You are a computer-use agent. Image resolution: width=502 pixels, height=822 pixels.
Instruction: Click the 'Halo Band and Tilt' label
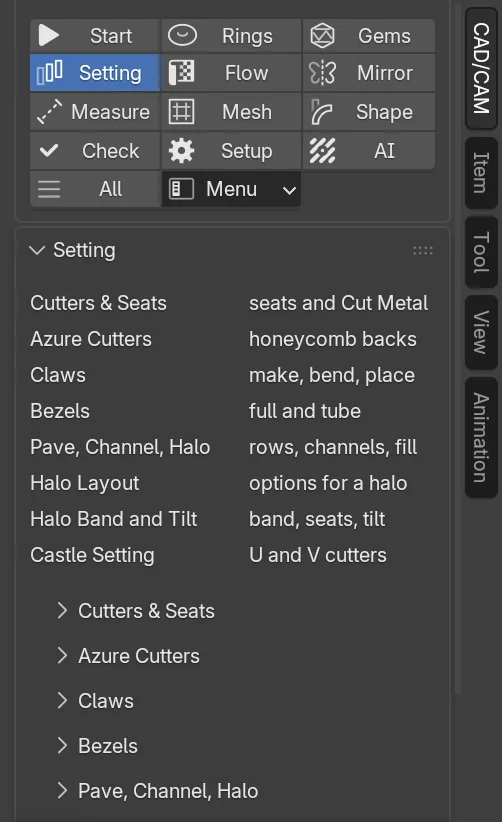pos(114,519)
